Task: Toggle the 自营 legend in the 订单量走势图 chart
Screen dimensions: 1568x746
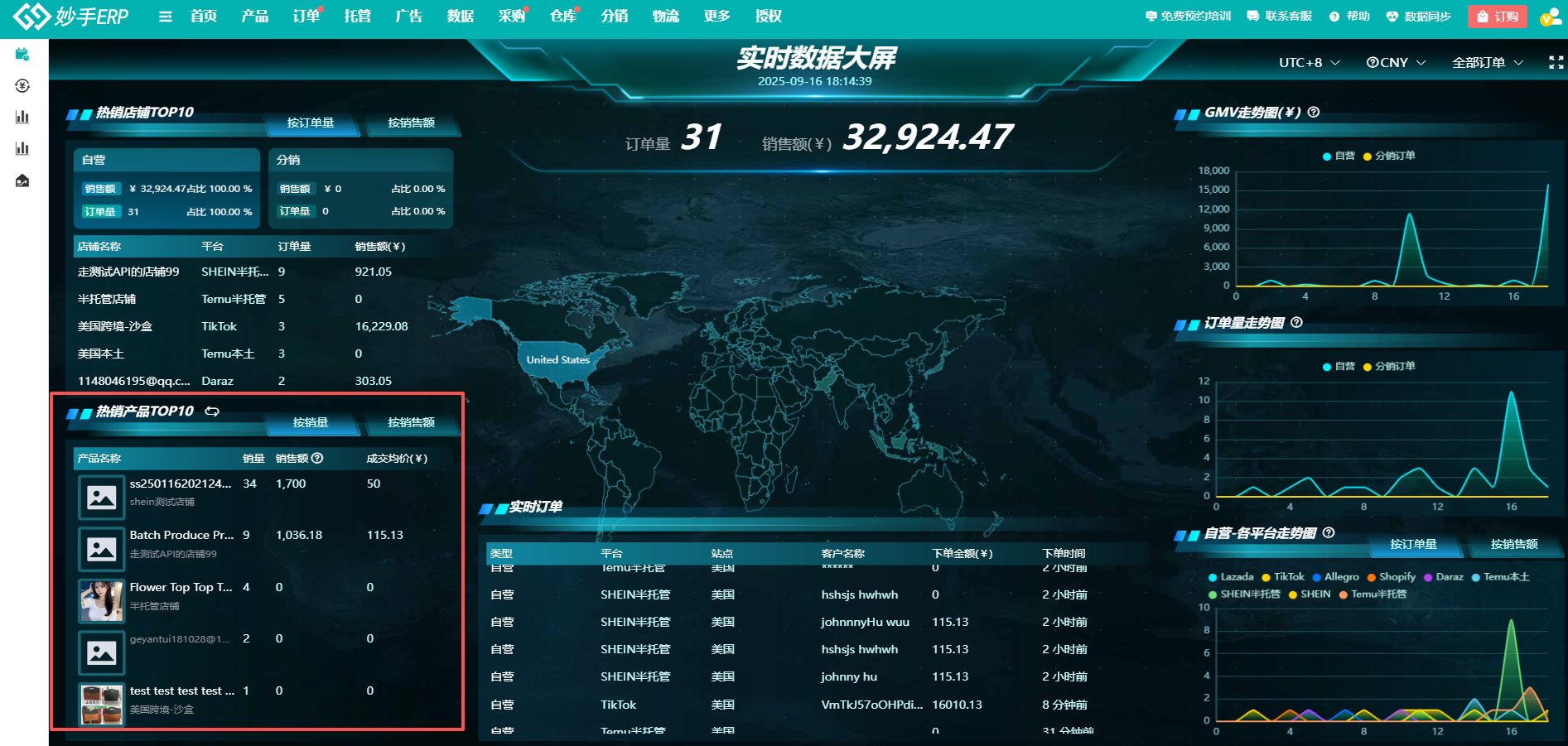Action: click(x=1339, y=366)
